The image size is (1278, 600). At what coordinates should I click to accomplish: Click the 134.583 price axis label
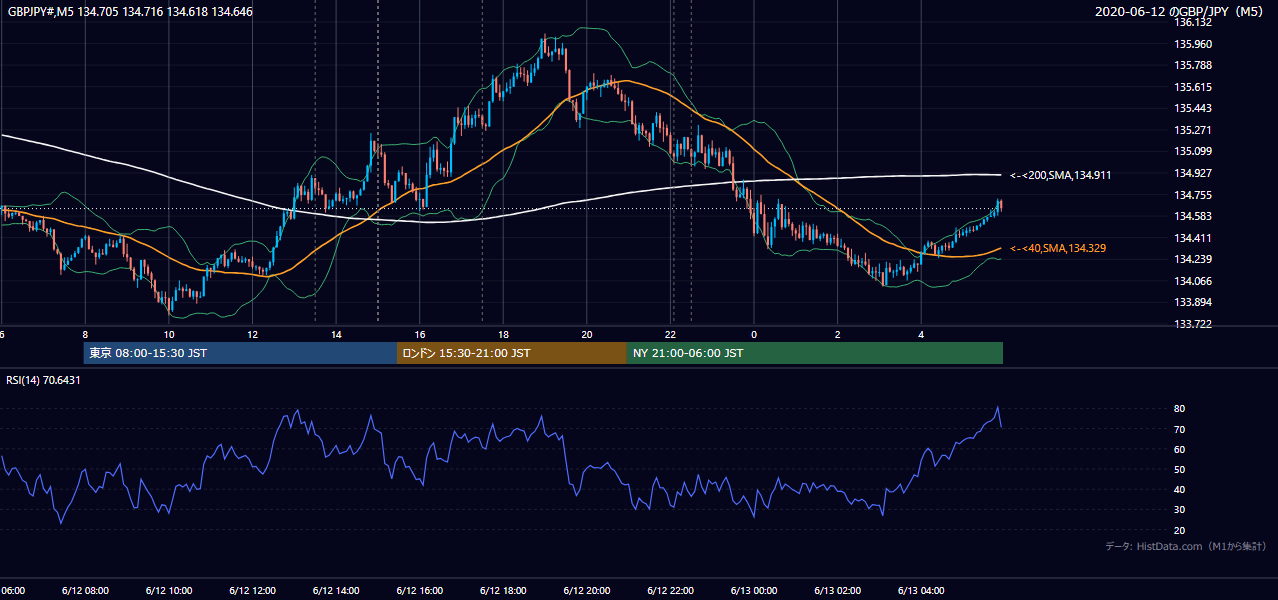(x=1193, y=217)
